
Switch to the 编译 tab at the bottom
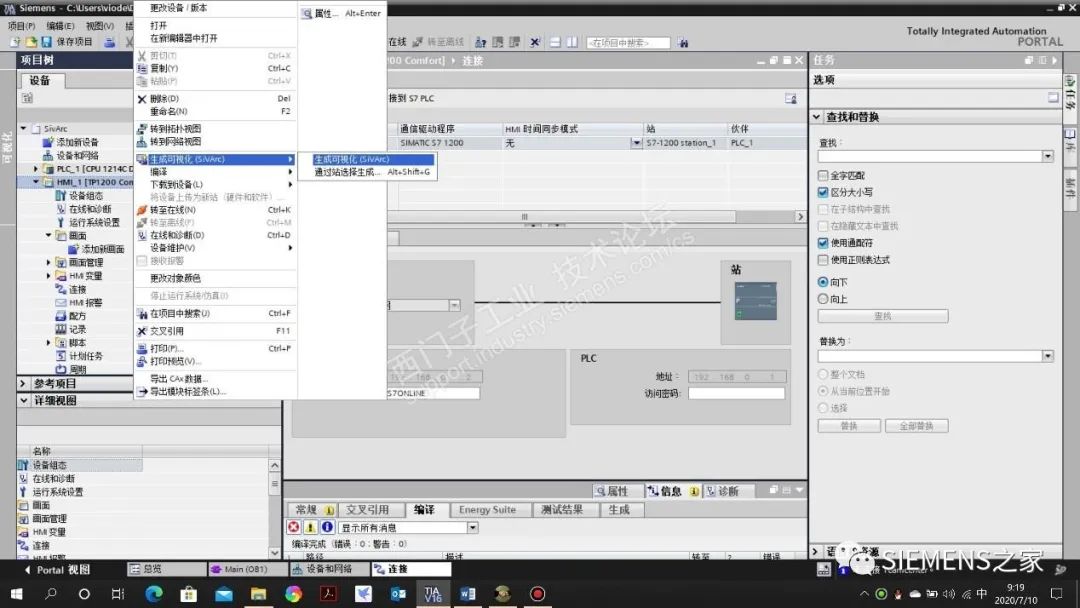click(x=424, y=509)
